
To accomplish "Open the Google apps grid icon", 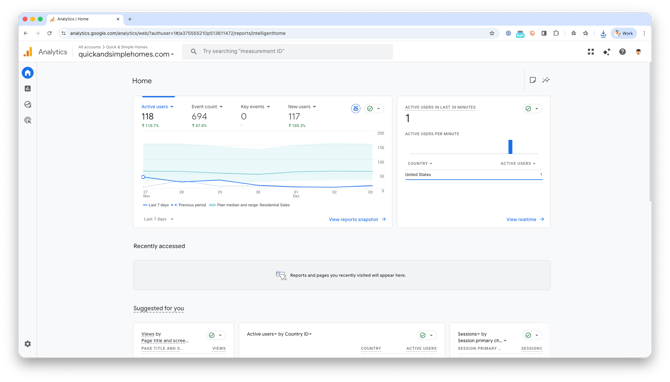I will point(591,52).
